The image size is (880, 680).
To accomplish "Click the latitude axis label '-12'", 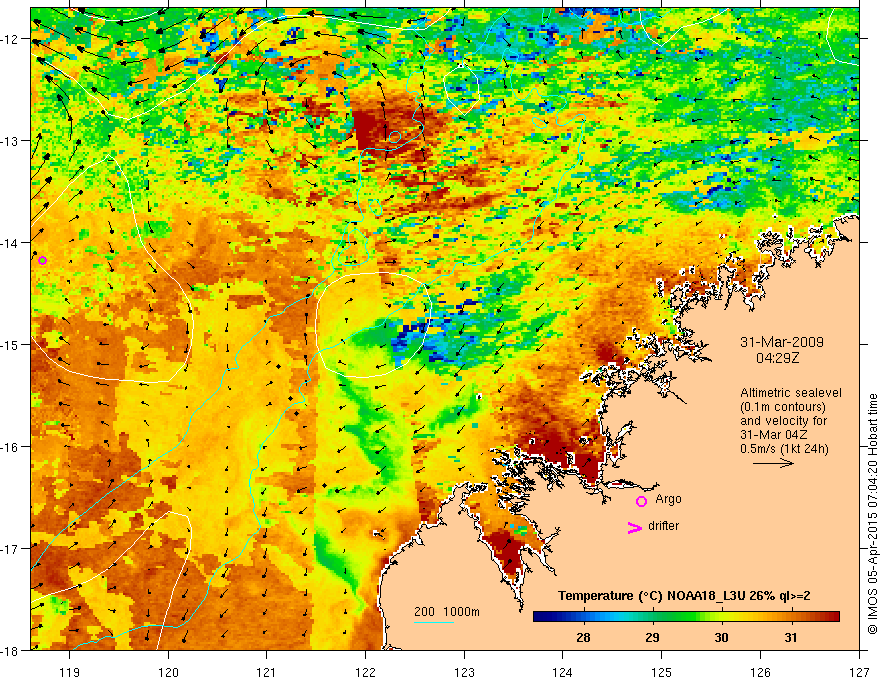I will pyautogui.click(x=11, y=39).
